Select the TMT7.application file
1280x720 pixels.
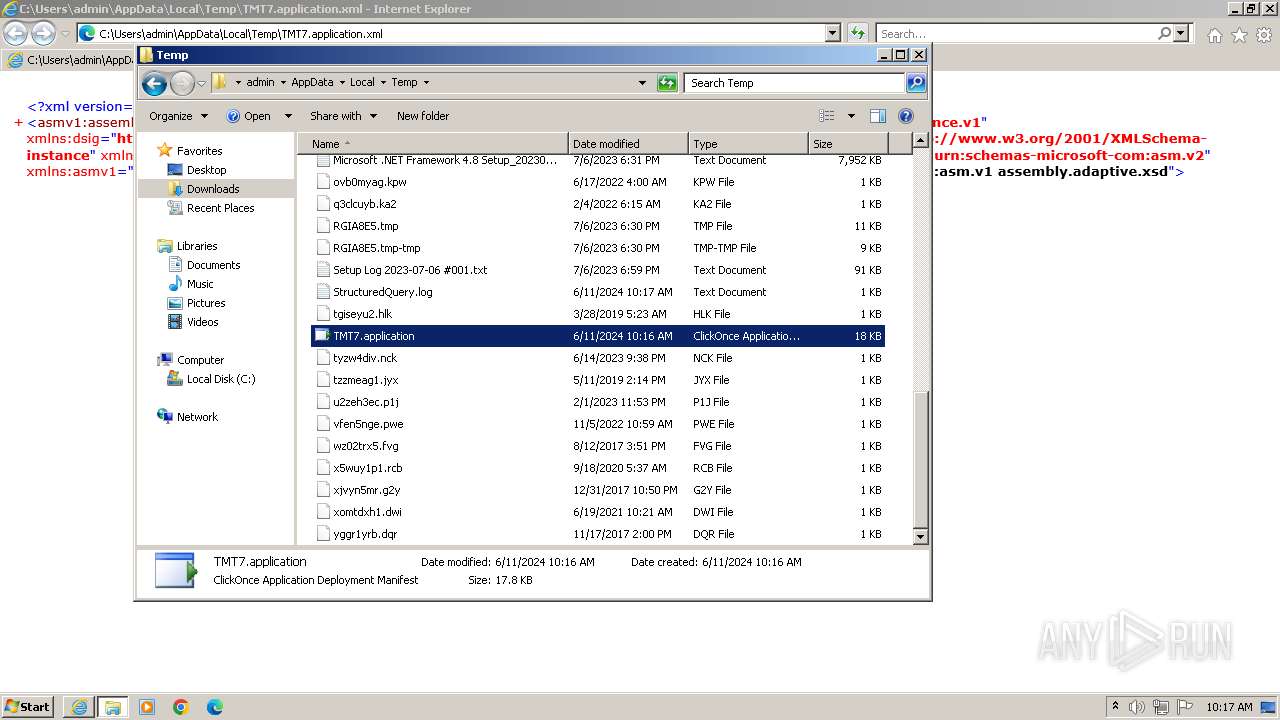point(598,336)
